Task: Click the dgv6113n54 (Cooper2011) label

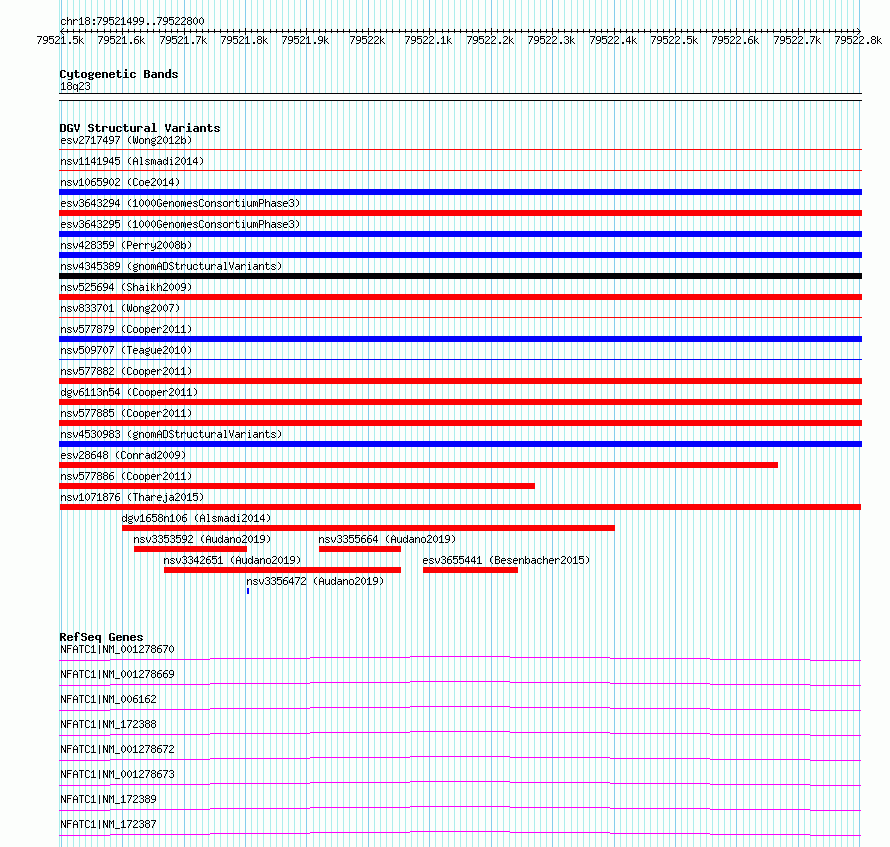Action: 129,392
